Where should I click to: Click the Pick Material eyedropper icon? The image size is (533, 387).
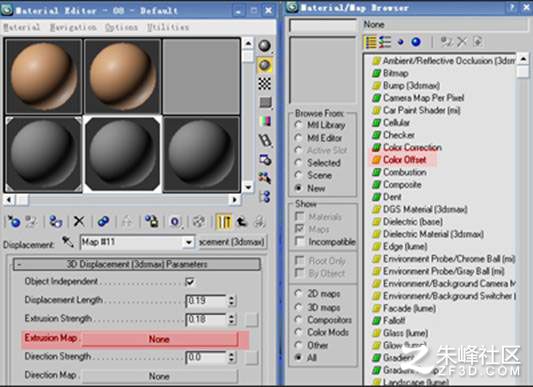(68, 242)
